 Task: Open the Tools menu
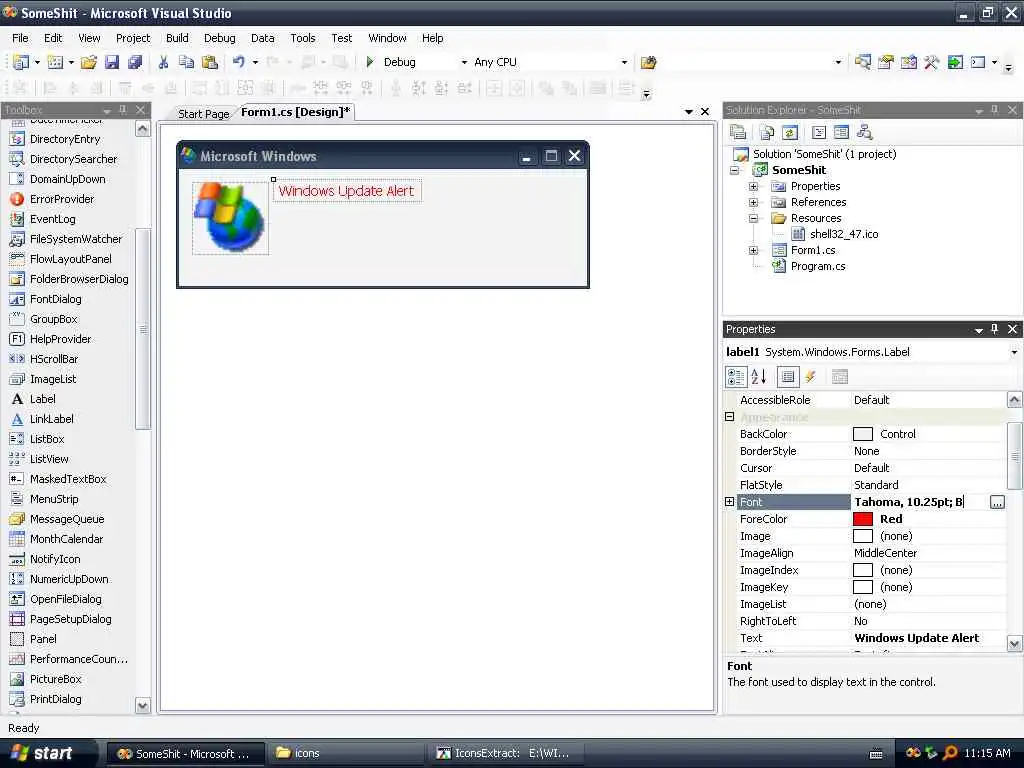(303, 38)
